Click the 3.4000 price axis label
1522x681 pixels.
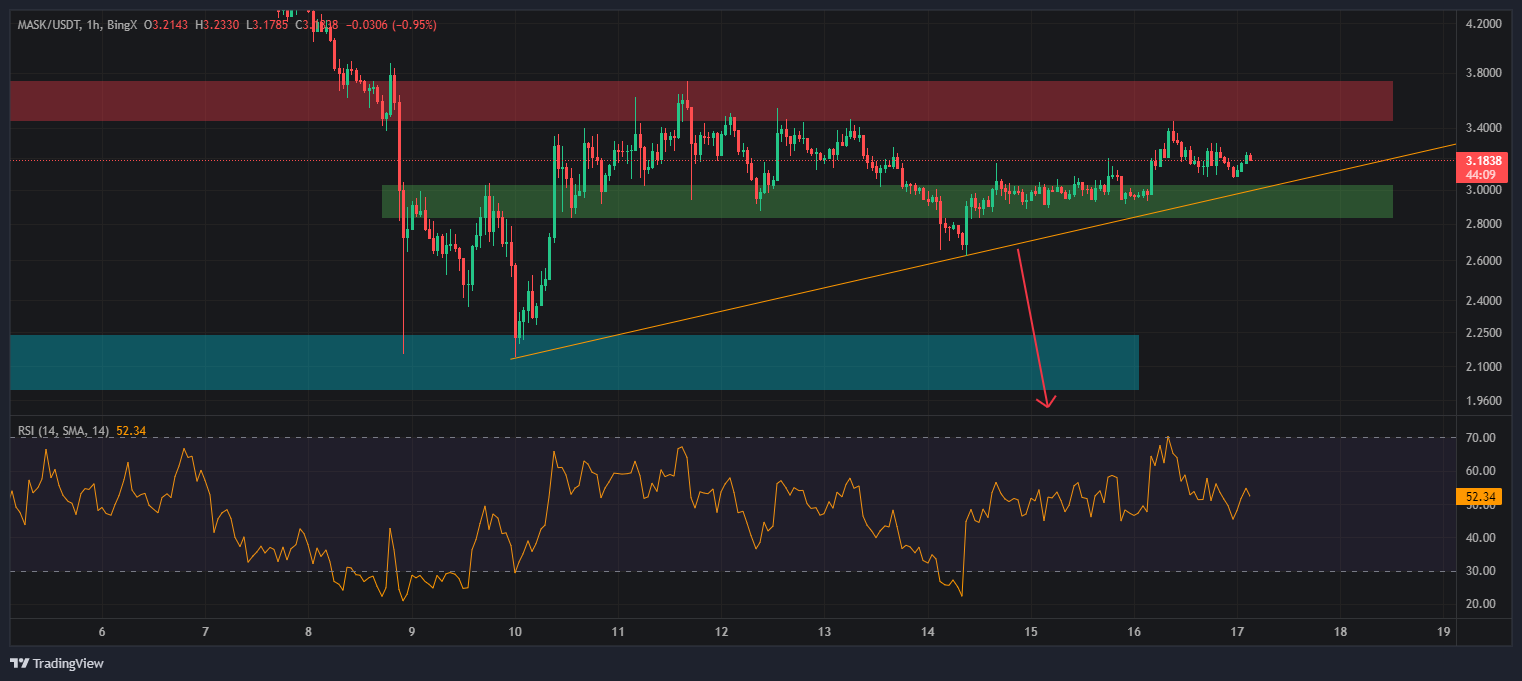pyautogui.click(x=1482, y=128)
